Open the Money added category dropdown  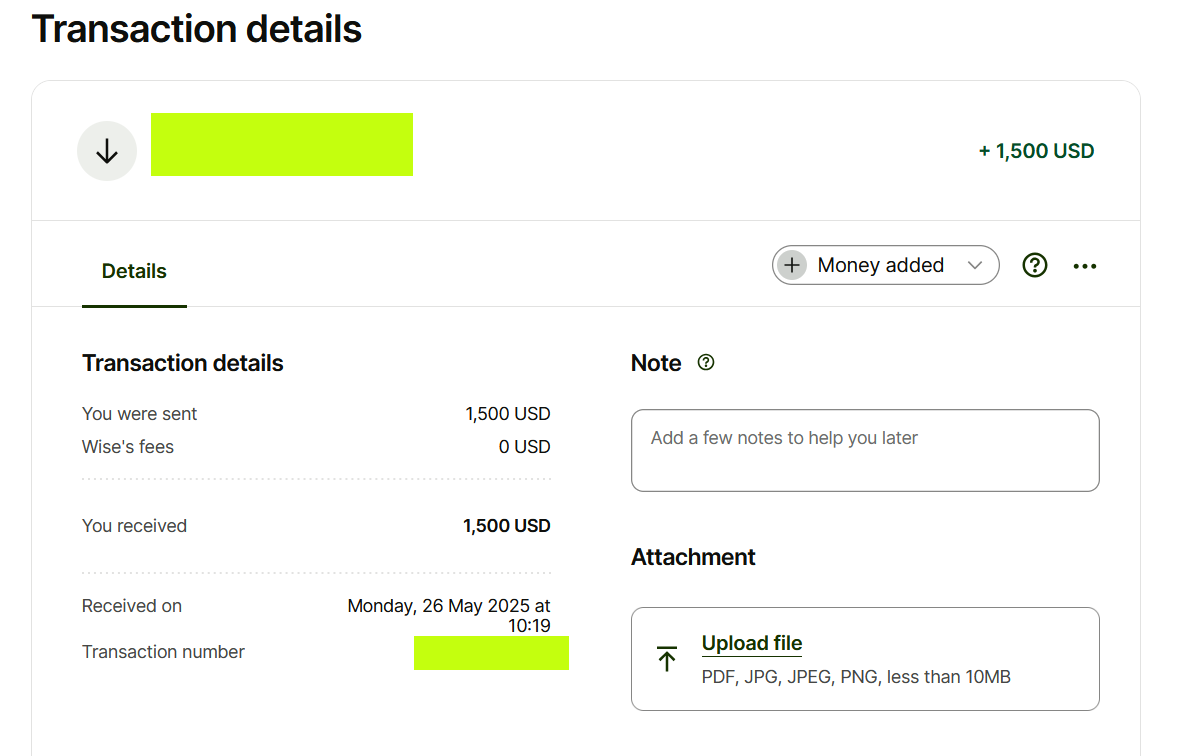[x=882, y=265]
